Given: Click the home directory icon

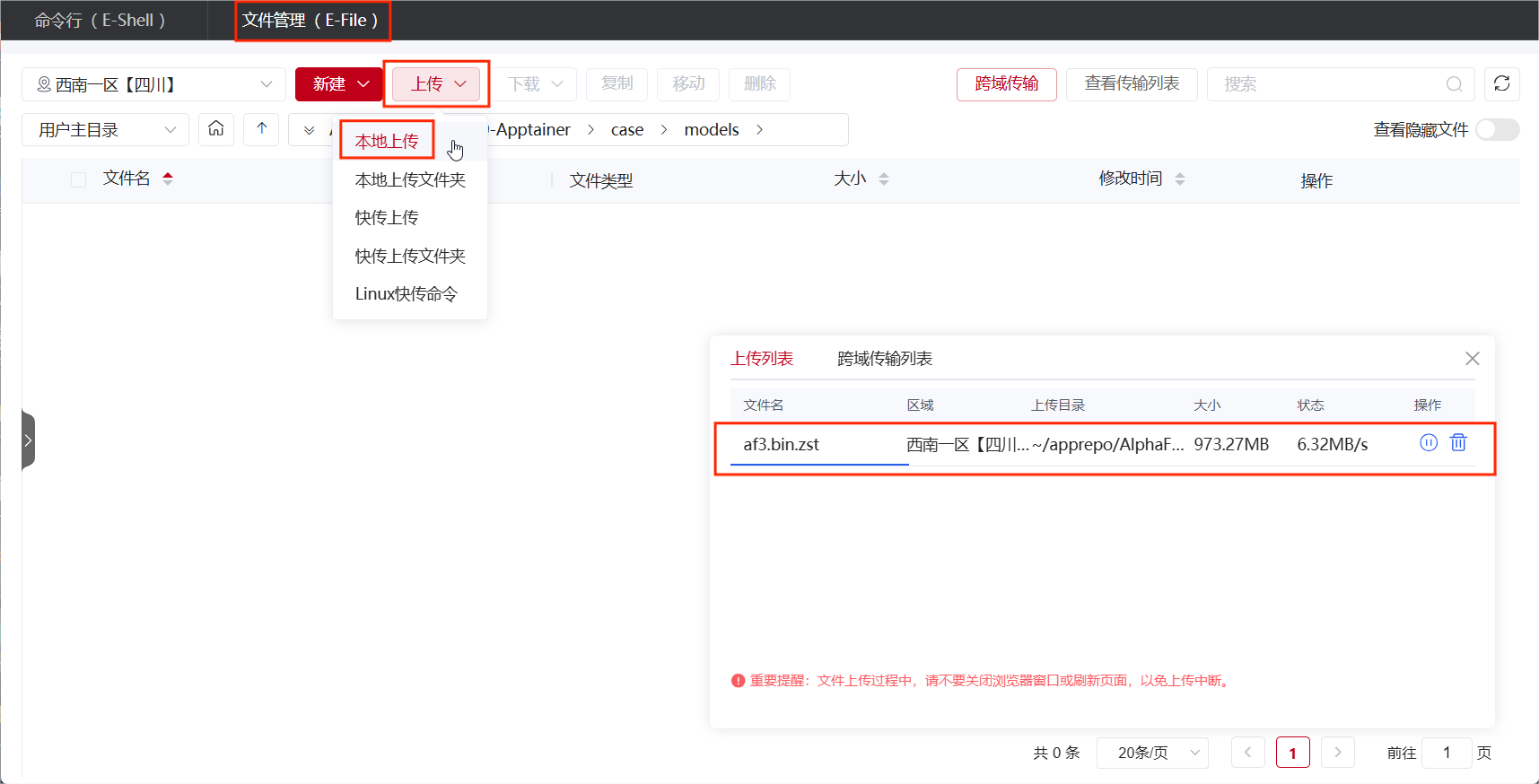Looking at the screenshot, I should [216, 129].
